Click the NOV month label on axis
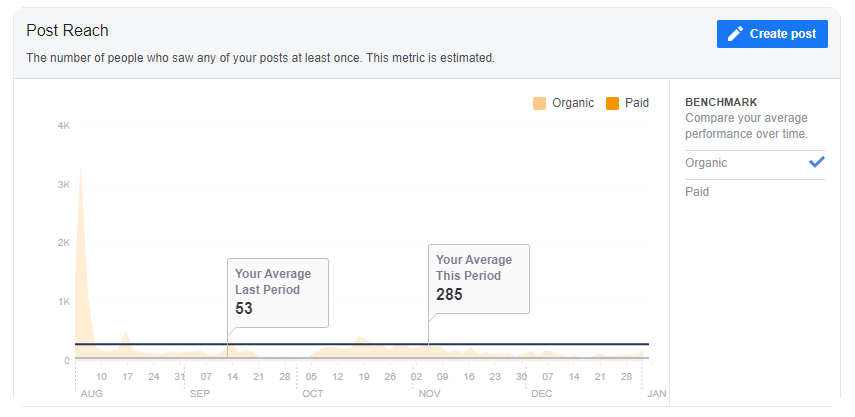Screen dimensions: 855x417 pos(430,394)
